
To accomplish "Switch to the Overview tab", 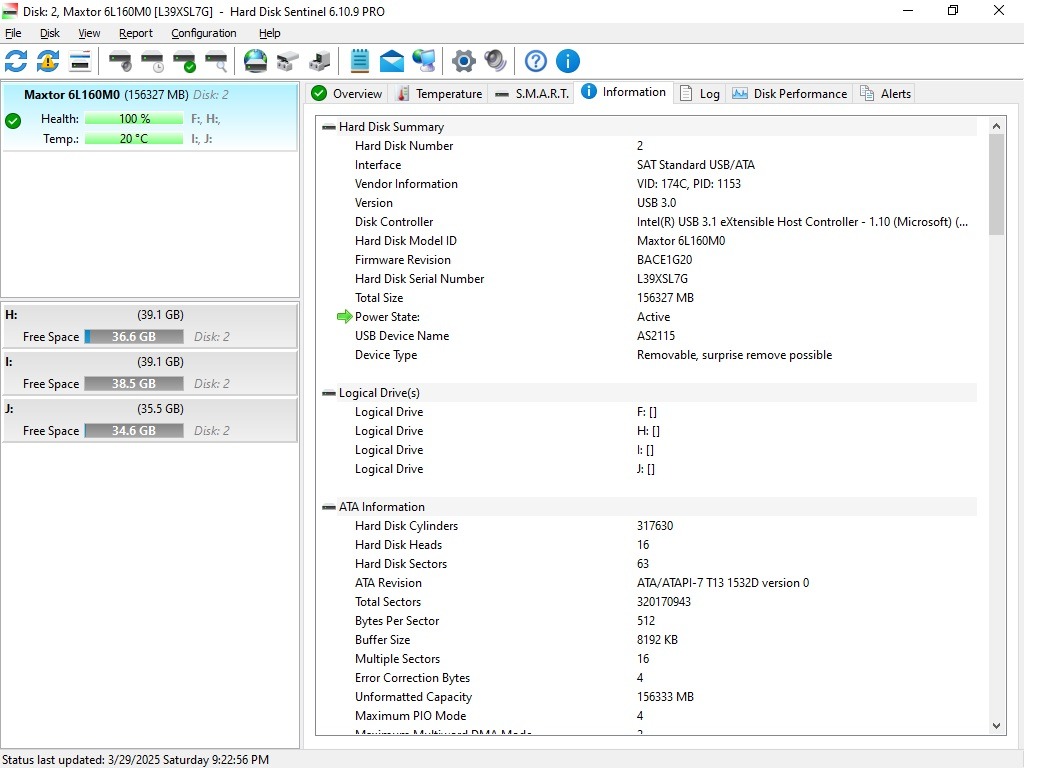I will 347,93.
